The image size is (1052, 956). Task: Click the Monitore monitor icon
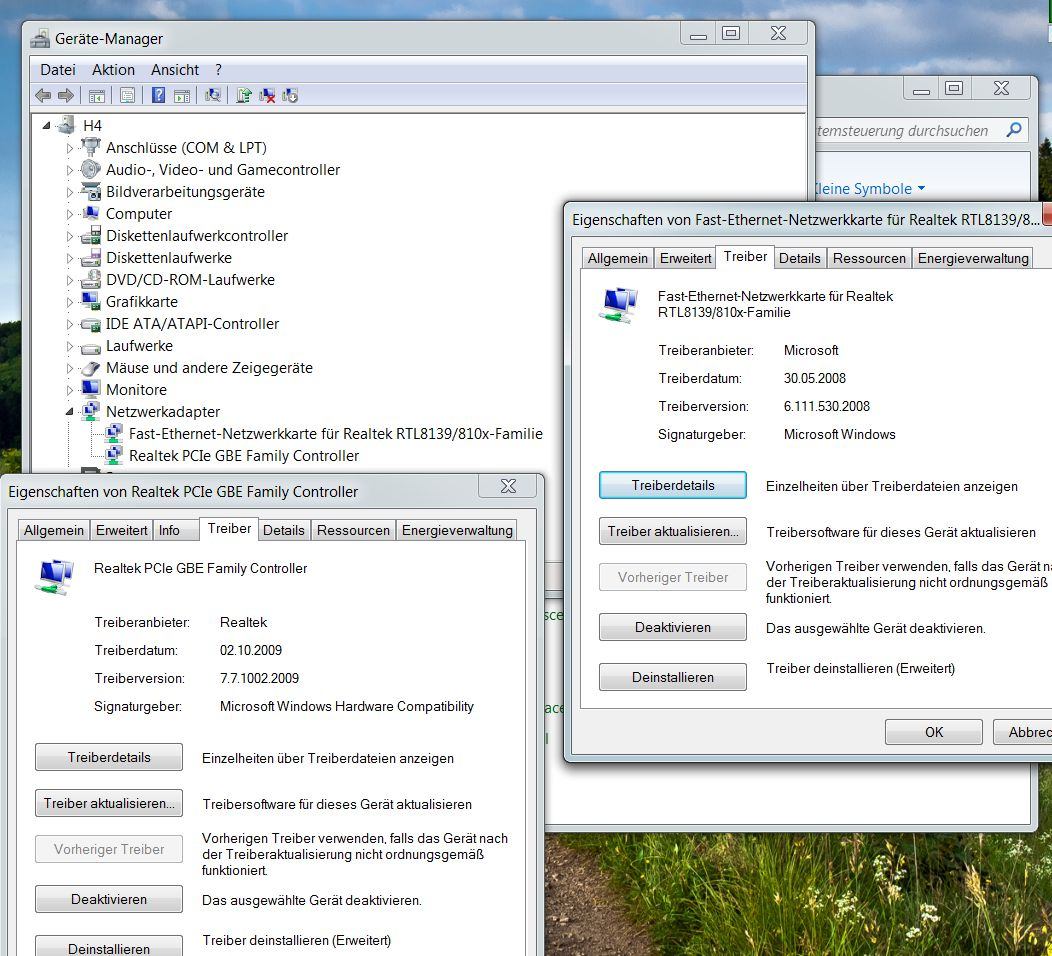click(91, 389)
